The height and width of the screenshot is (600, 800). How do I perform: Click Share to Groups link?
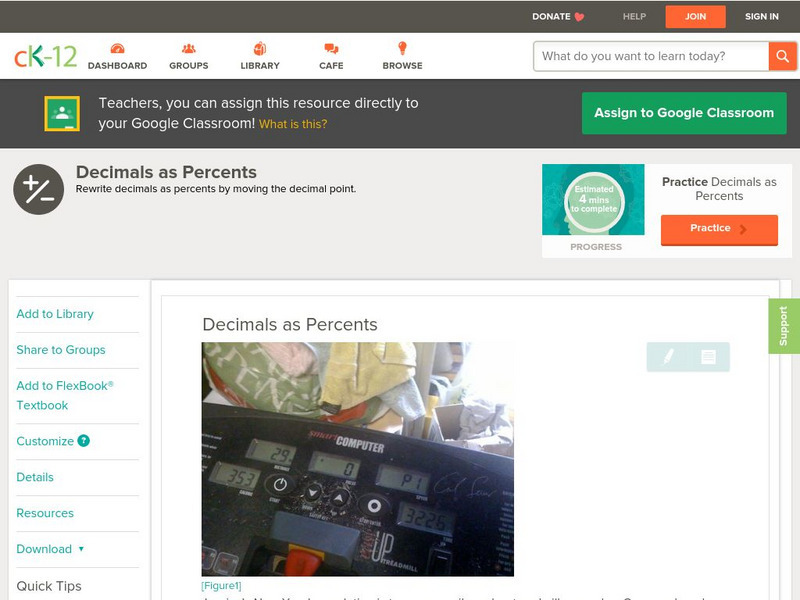point(61,350)
